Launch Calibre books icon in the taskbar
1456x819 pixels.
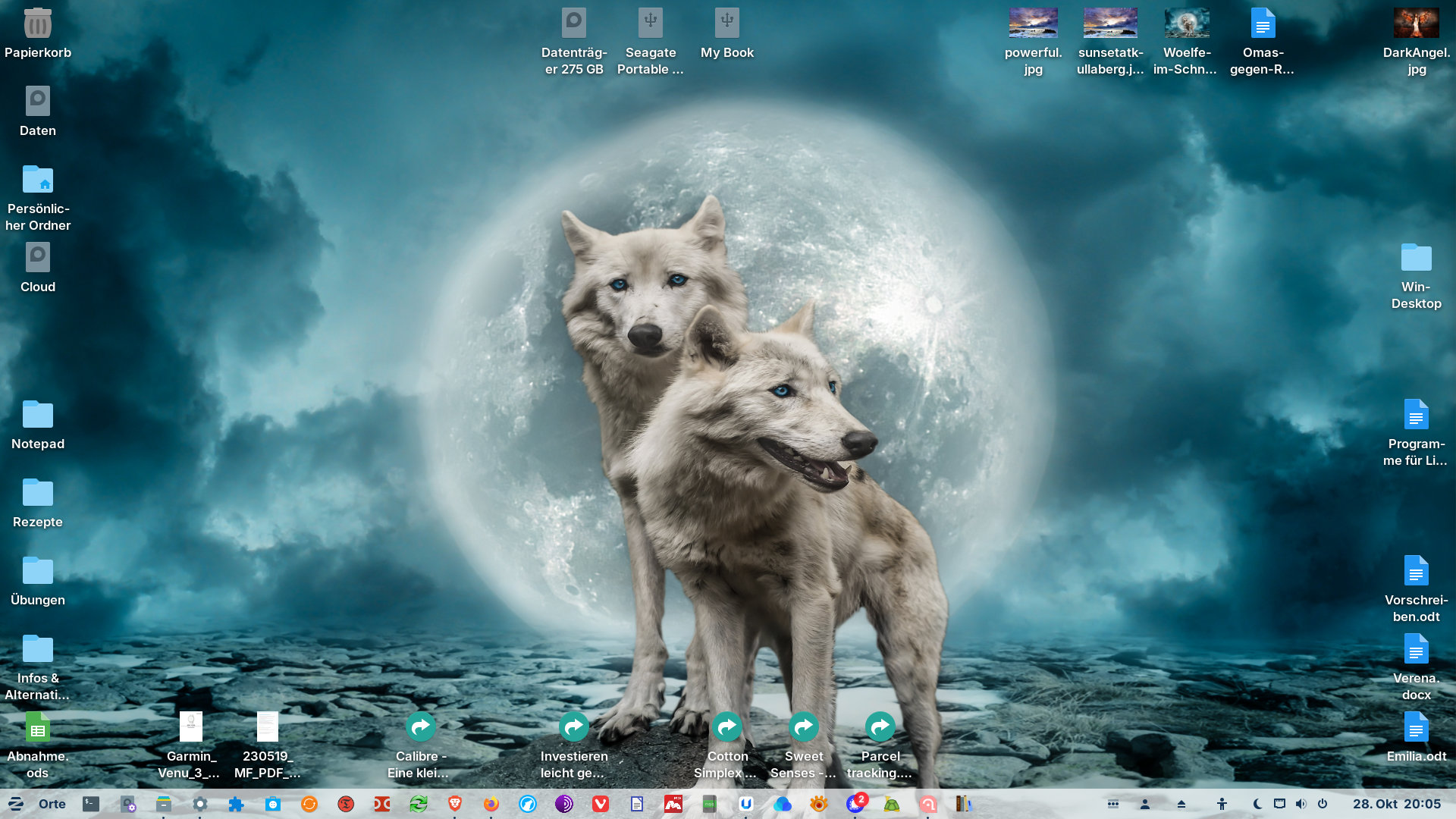click(963, 804)
